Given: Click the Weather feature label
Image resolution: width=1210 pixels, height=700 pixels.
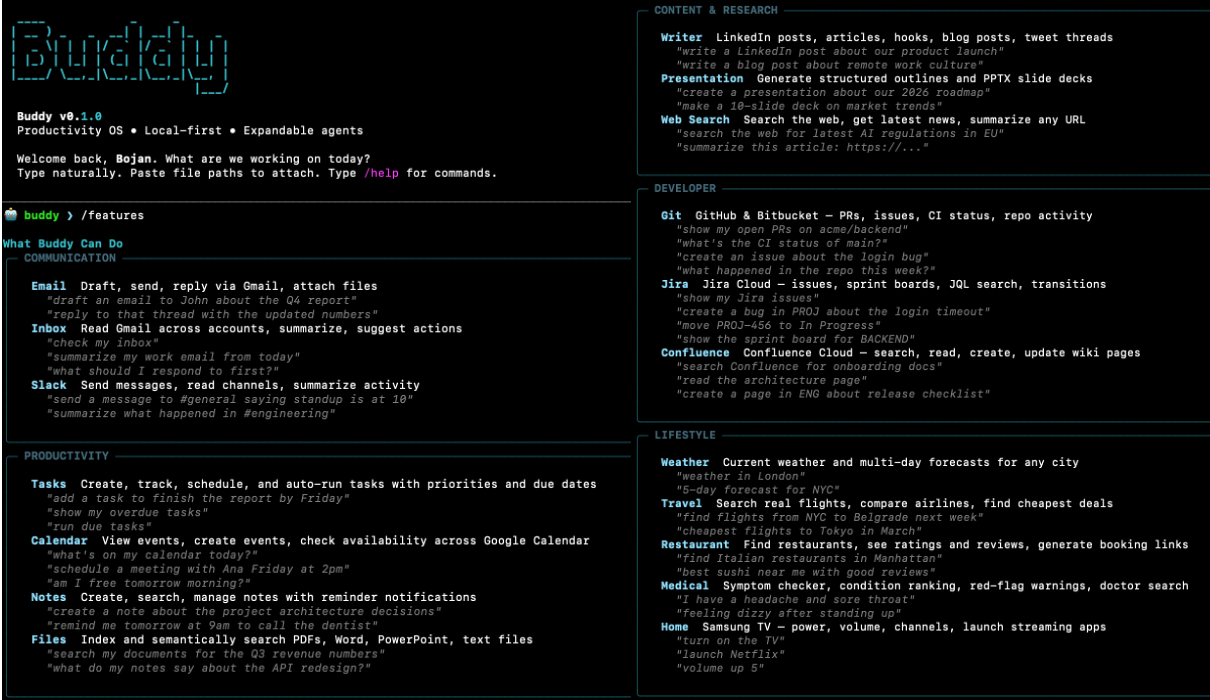Looking at the screenshot, I should (x=685, y=462).
